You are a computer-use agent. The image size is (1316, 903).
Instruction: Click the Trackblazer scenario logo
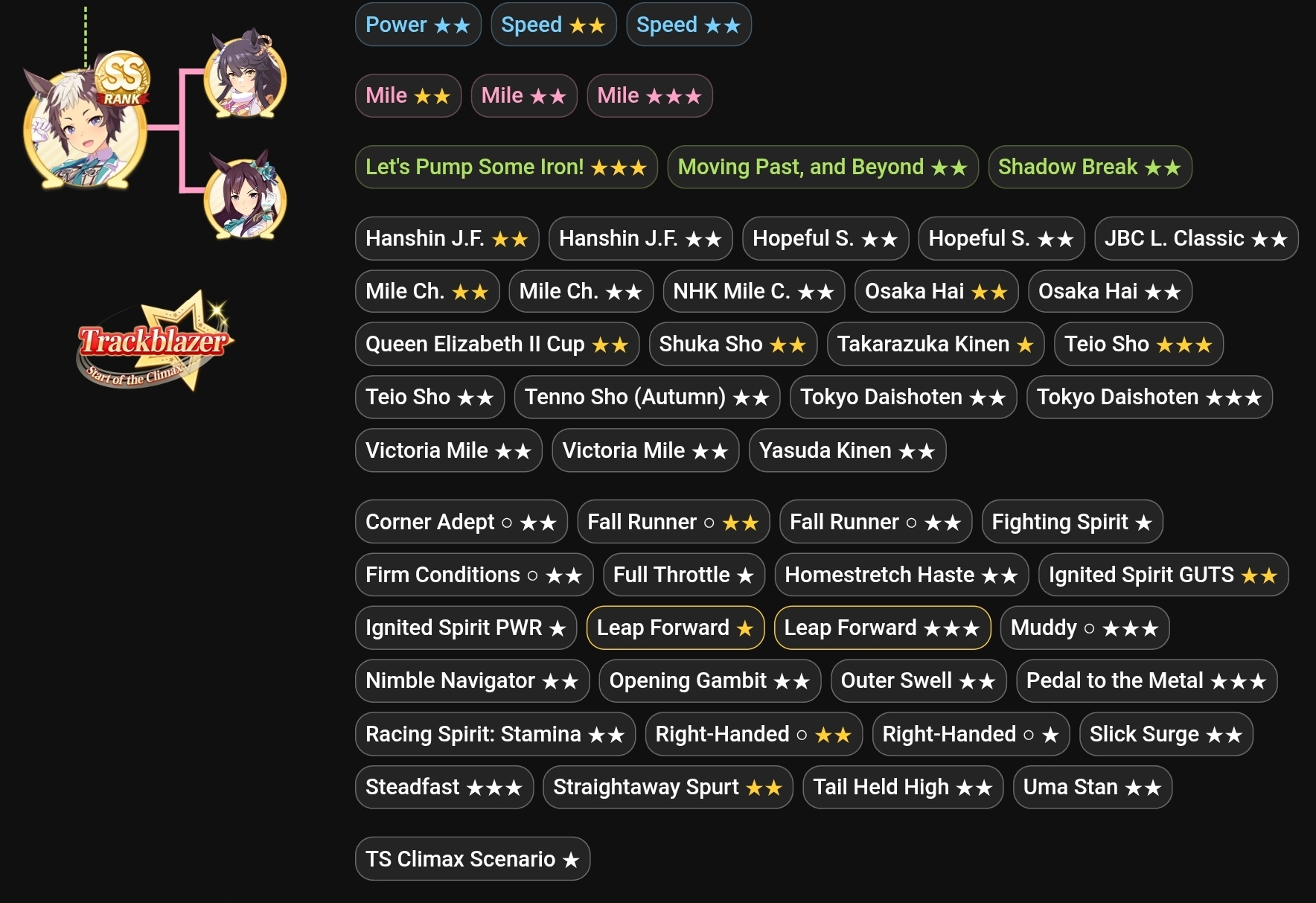[155, 342]
